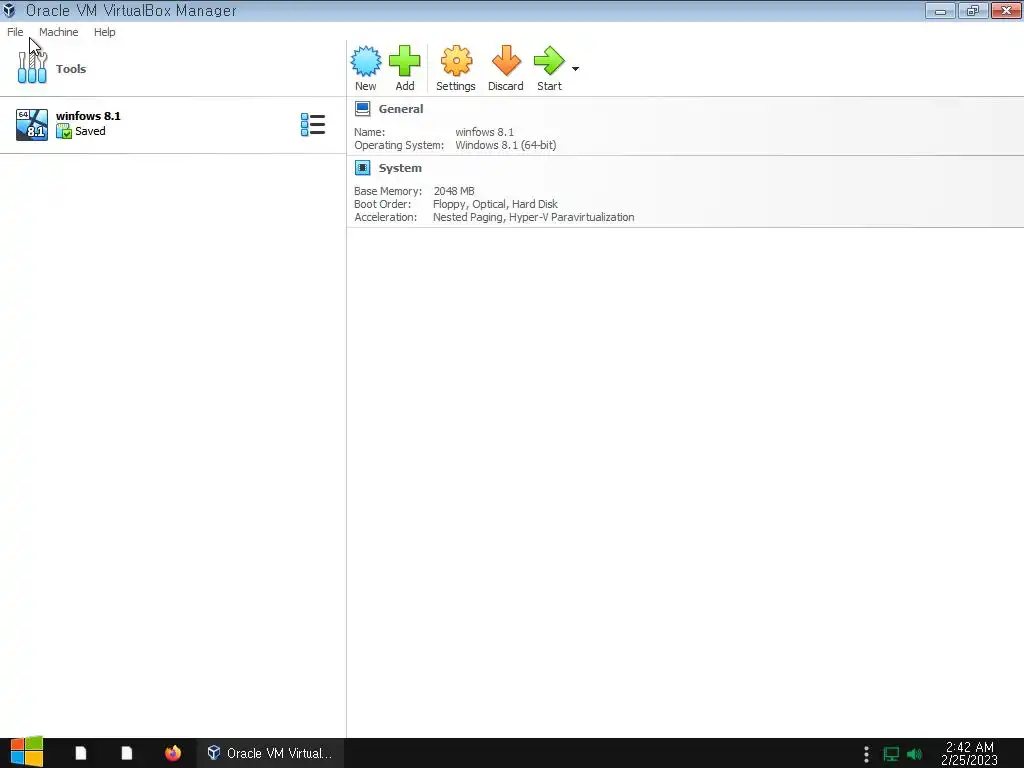Viewport: 1024px width, 768px height.
Task: Expand the Start button dropdown arrow
Action: pos(575,69)
